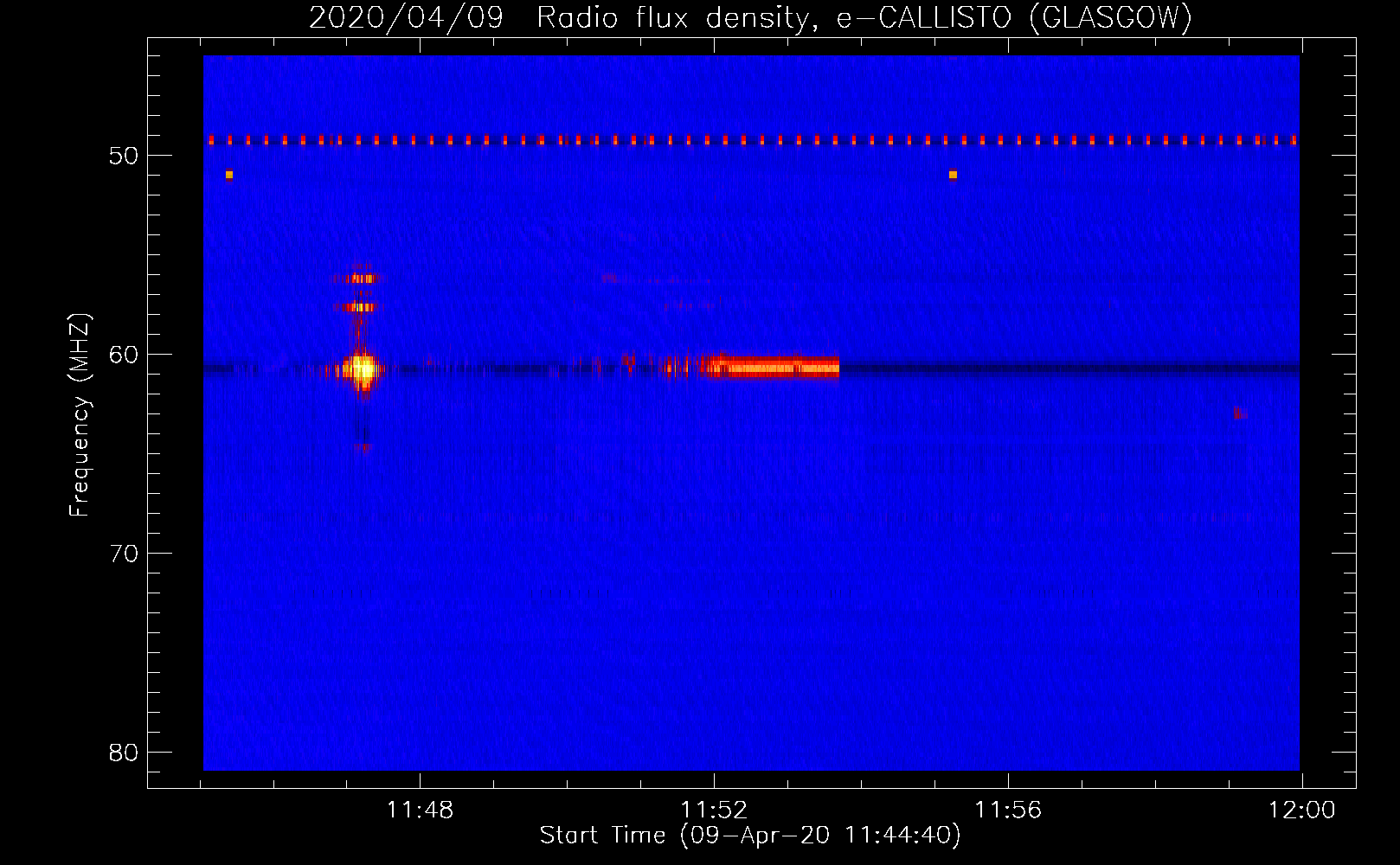Click the "Start Time (09-Apr-20 11:44:40)" axis label
1400x865 pixels.
click(750, 836)
